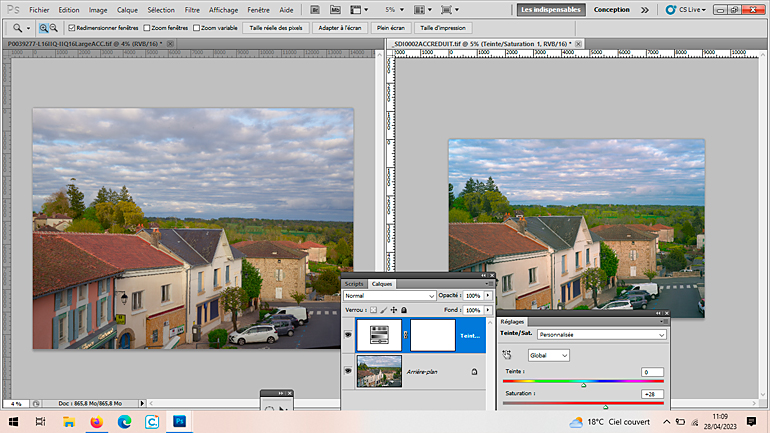Open the Global color range dropdown
770x433 pixels.
pos(549,355)
